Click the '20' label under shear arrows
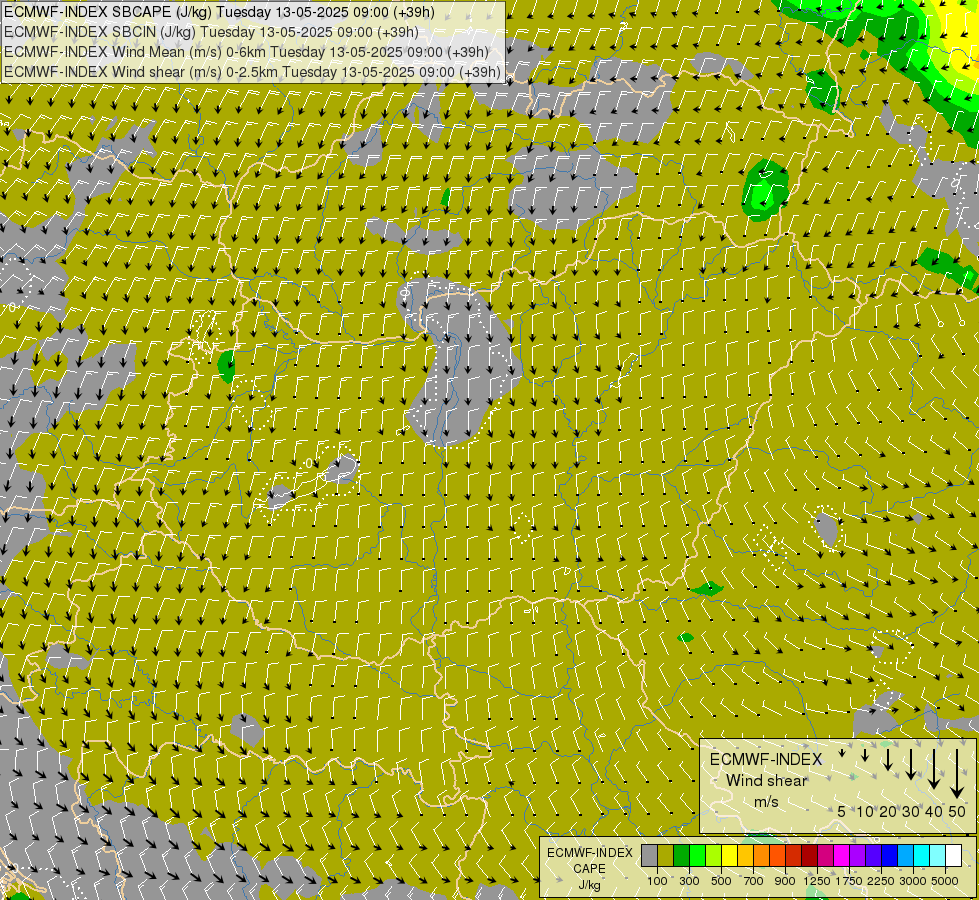This screenshot has width=979, height=900. [x=888, y=811]
